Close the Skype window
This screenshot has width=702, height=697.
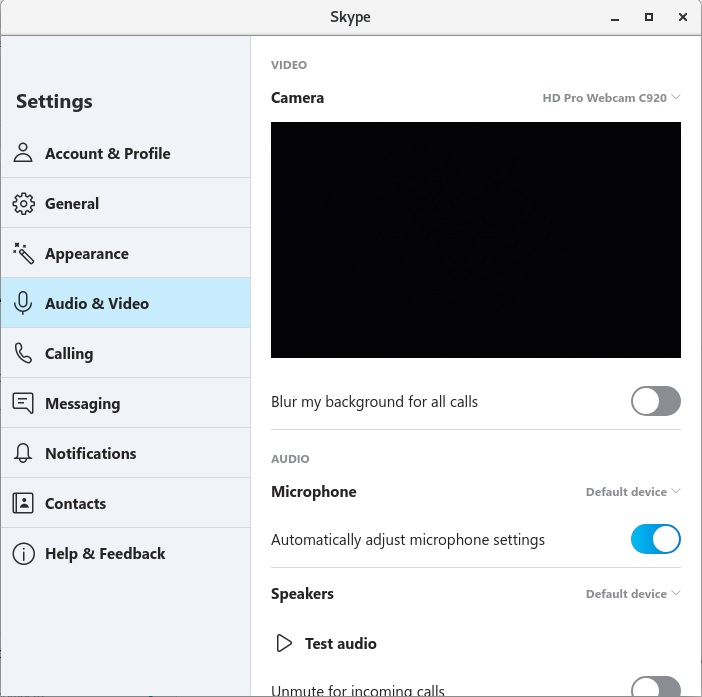pyautogui.click(x=682, y=17)
